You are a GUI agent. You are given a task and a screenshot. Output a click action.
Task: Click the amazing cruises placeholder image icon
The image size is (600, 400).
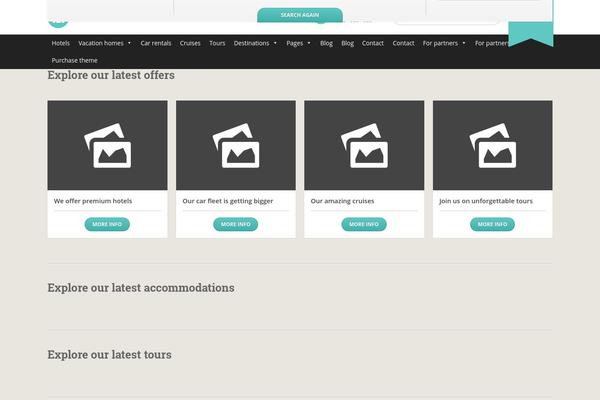pyautogui.click(x=364, y=145)
